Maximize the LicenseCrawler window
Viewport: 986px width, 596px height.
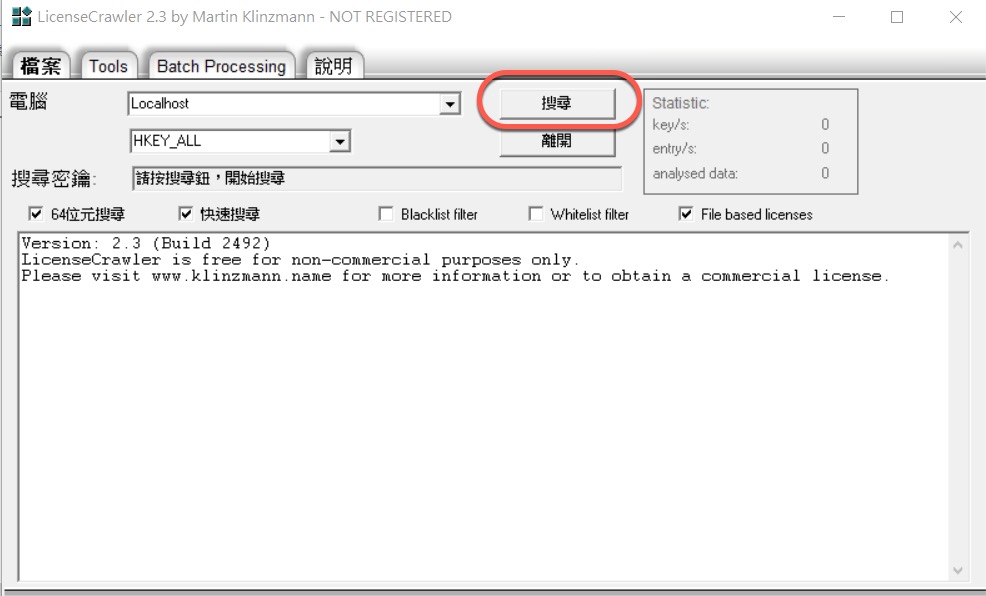pos(897,17)
